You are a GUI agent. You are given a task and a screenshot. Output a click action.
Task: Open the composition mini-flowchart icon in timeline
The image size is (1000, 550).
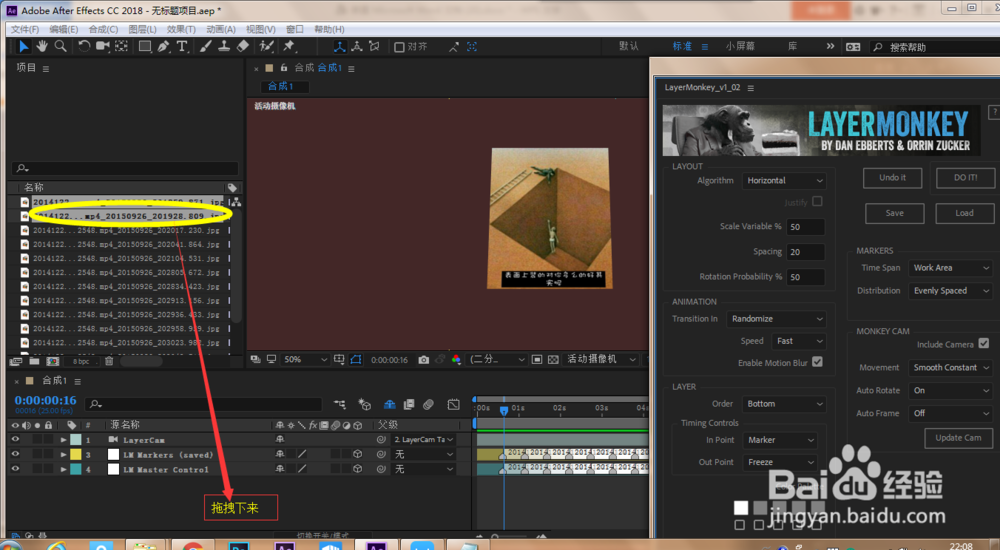[x=340, y=405]
